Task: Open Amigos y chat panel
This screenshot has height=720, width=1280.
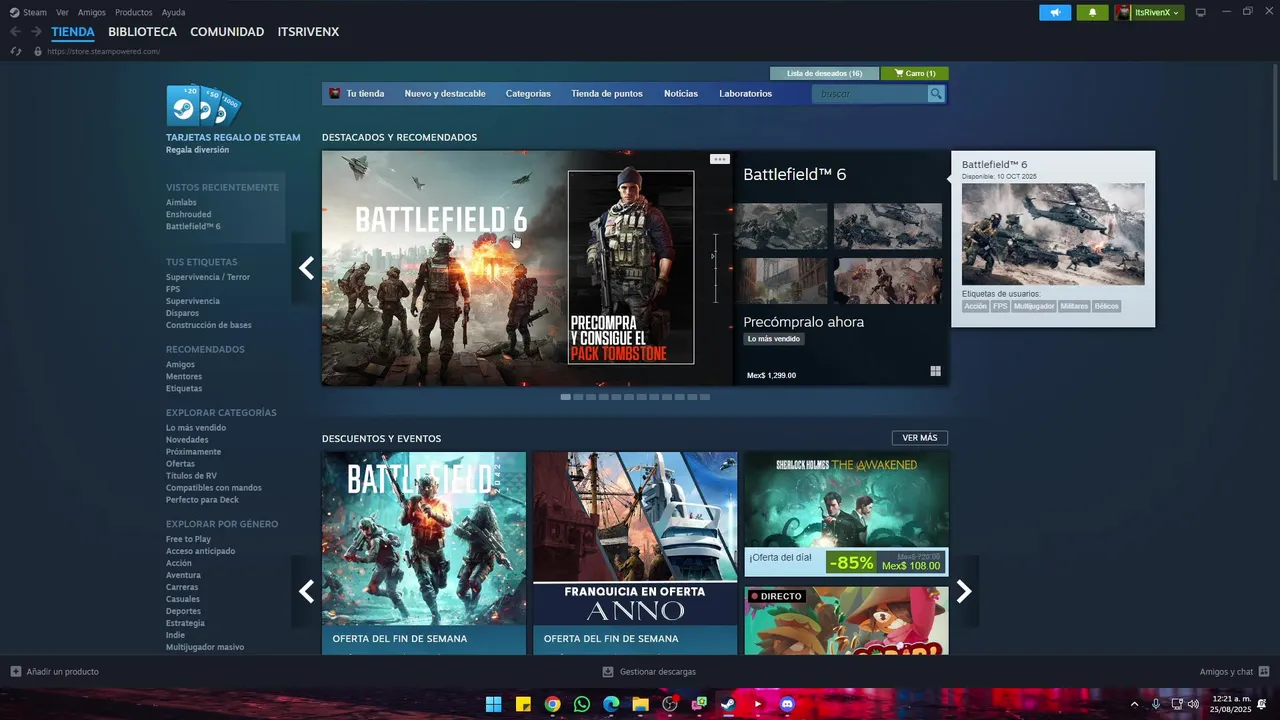Action: click(1234, 672)
